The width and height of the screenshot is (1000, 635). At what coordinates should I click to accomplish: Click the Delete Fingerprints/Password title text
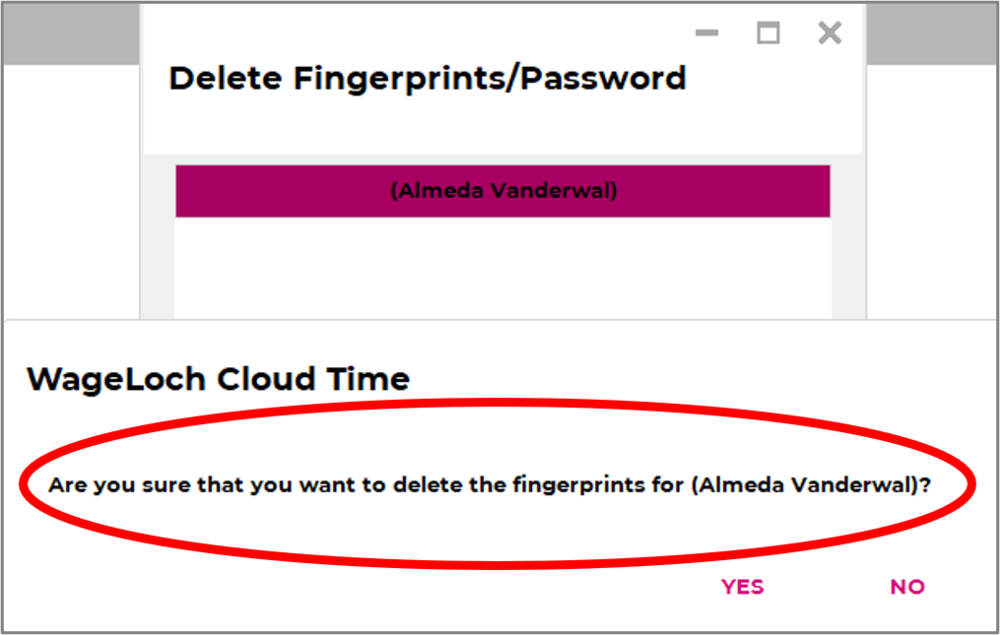(x=428, y=78)
